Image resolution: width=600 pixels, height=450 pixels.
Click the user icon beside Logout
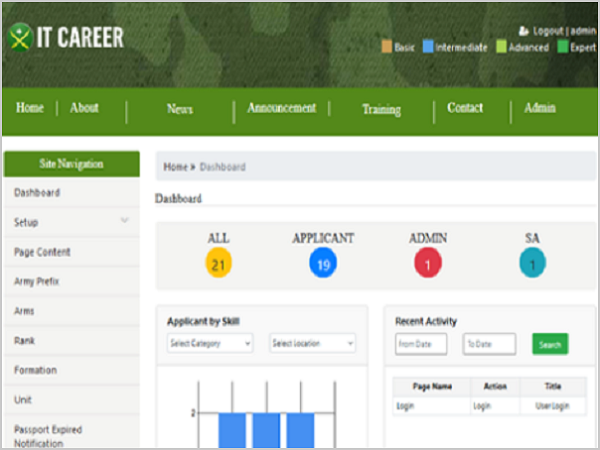click(523, 31)
